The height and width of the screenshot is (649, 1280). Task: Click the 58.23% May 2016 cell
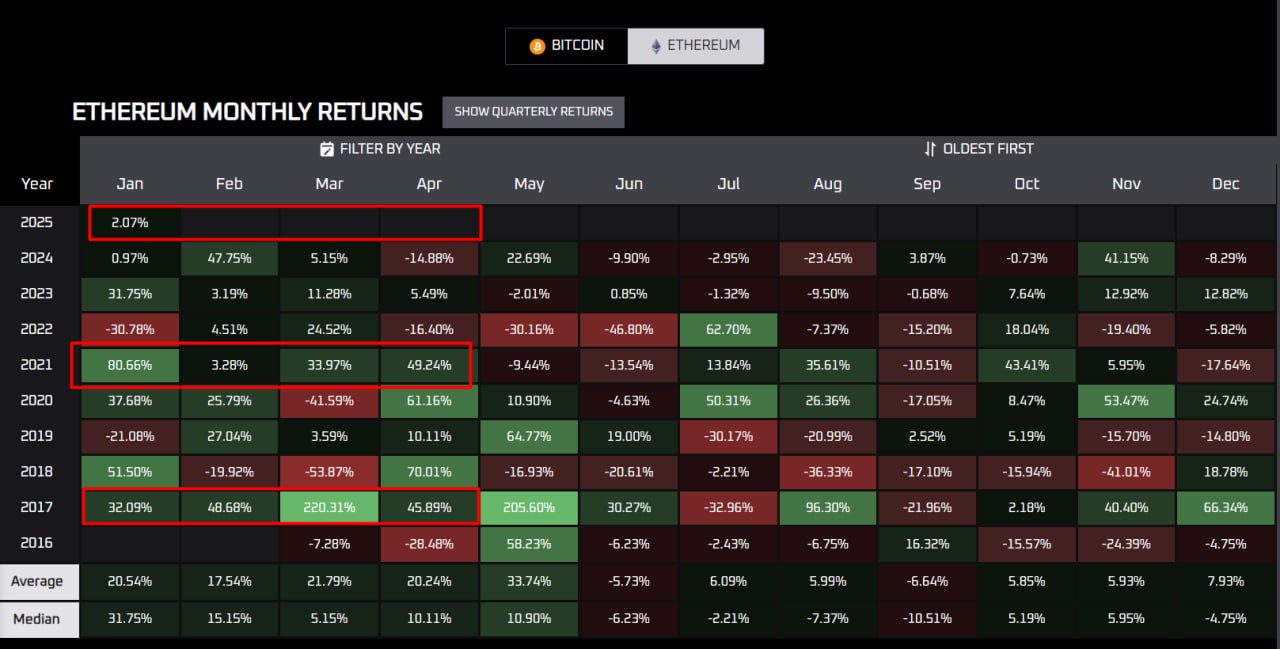529,543
